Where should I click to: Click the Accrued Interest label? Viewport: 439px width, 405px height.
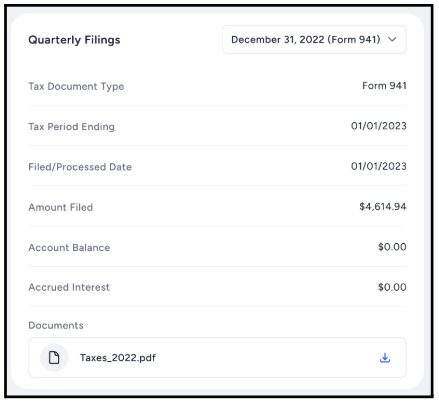point(69,287)
